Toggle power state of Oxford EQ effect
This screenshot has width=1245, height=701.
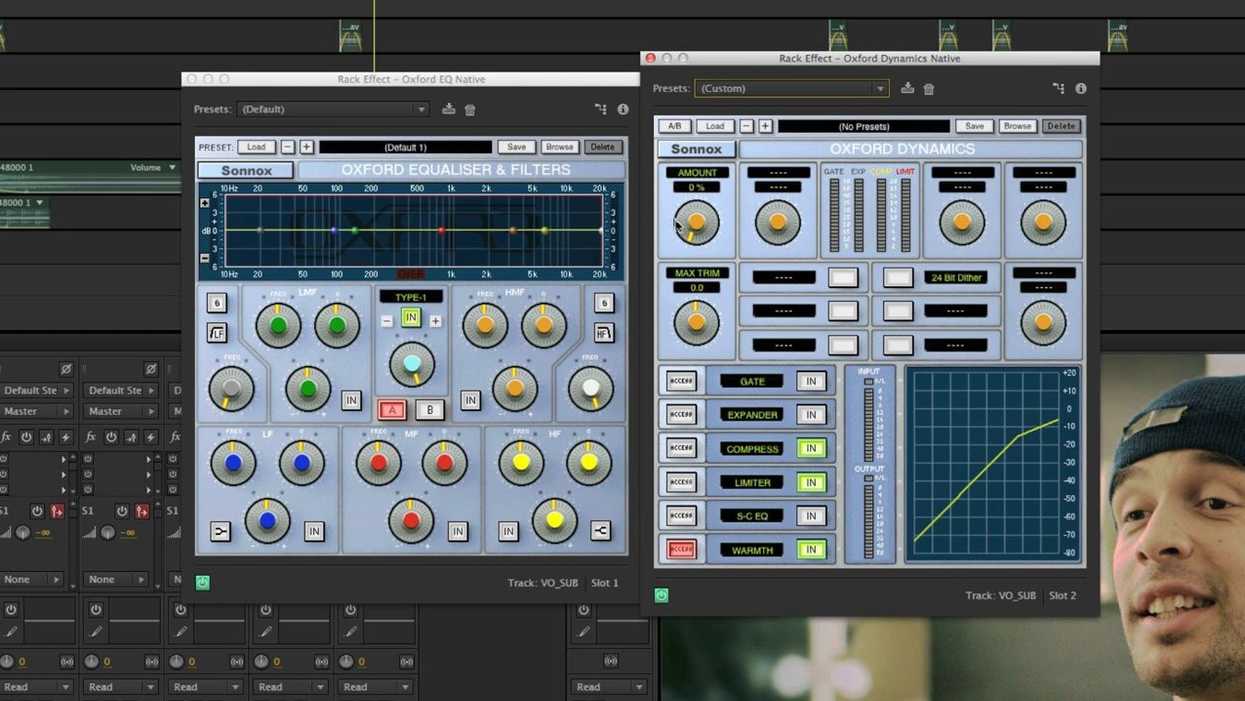point(203,582)
